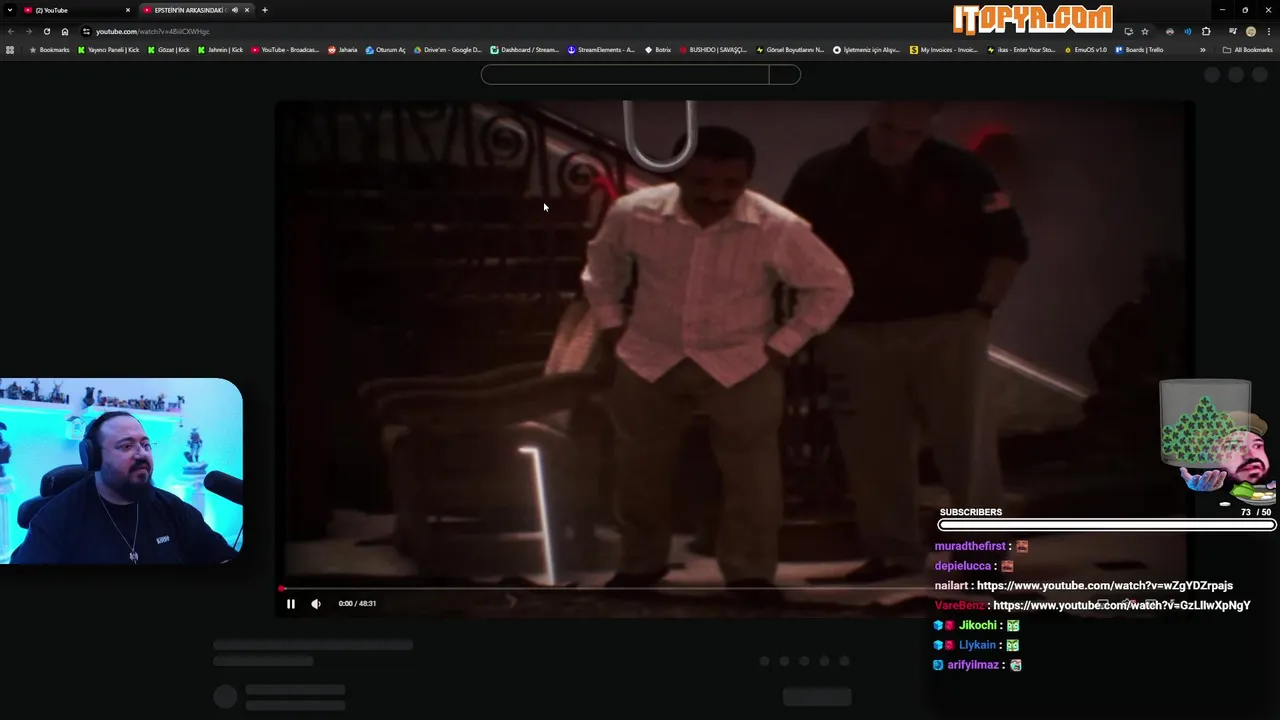This screenshot has height=720, width=1280.
Task: Close the (2) YouTube tab
Action: pyautogui.click(x=127, y=10)
